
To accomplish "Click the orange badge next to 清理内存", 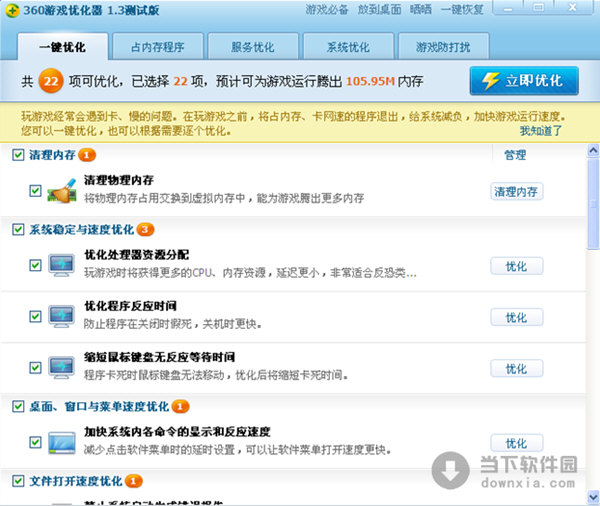I will pos(87,155).
